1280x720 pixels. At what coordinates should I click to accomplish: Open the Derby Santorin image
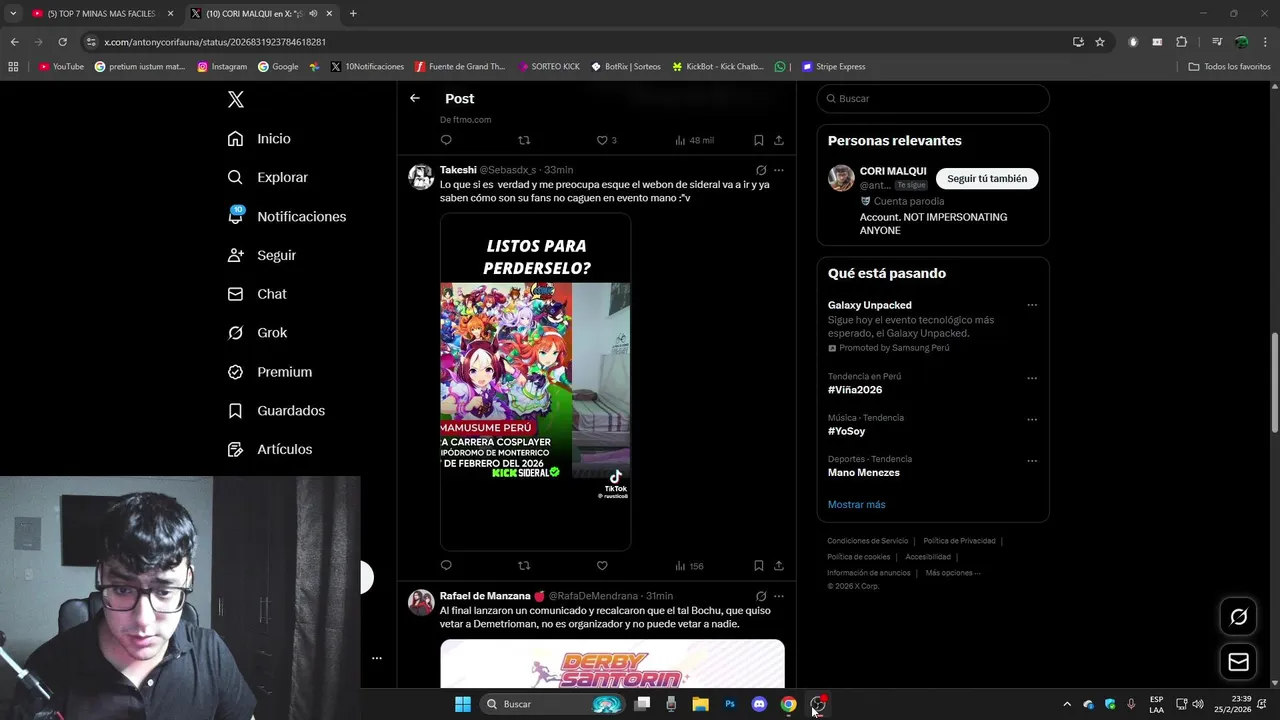[x=612, y=664]
